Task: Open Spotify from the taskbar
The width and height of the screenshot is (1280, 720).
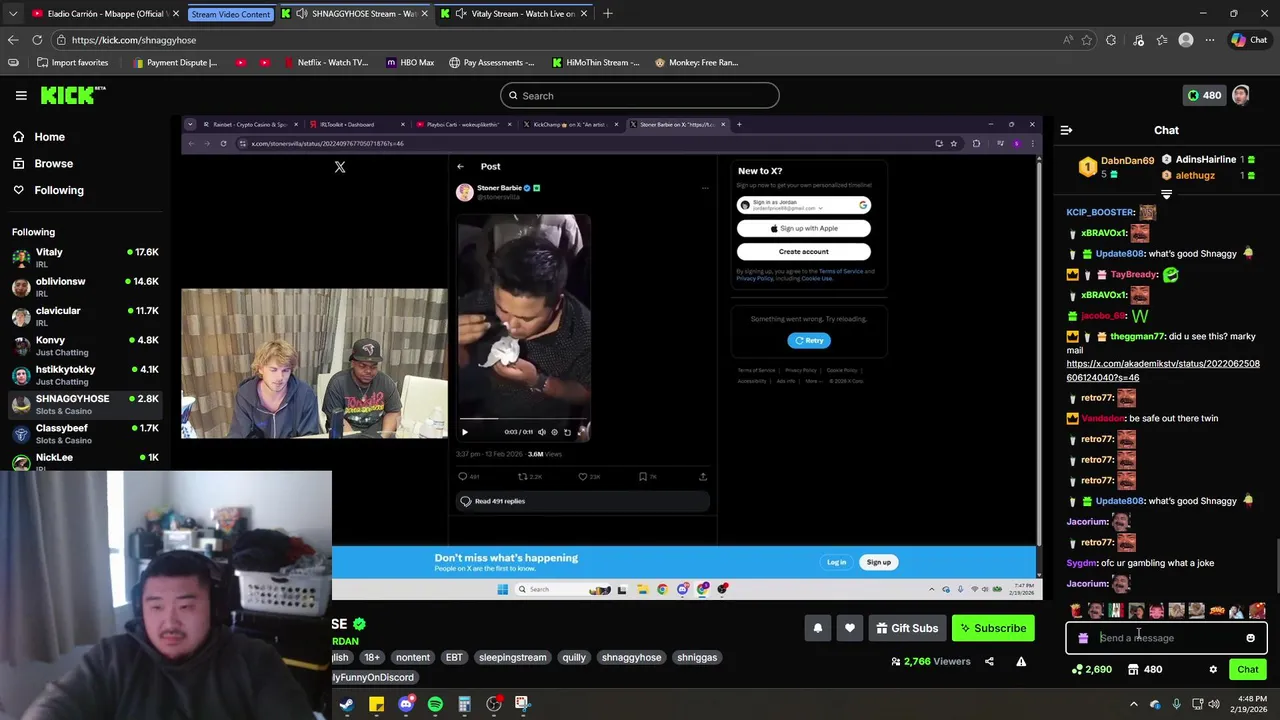Action: click(435, 704)
